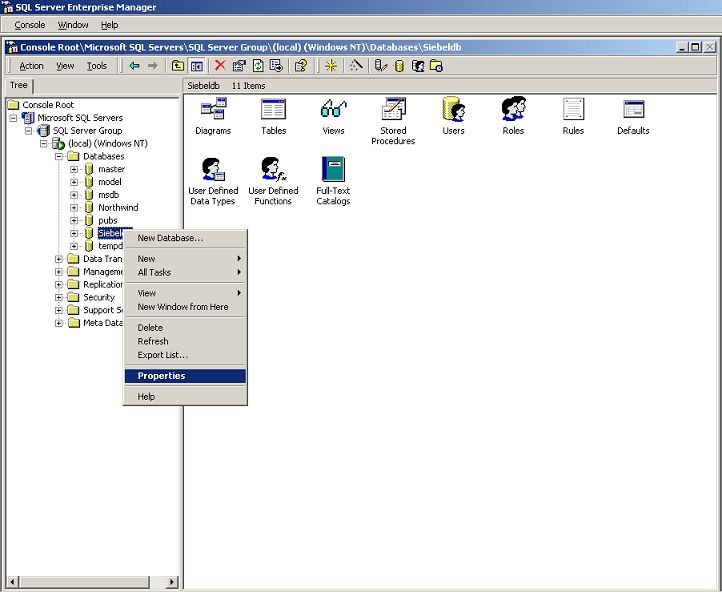
Task: Open Properties toolbar icon
Action: (x=239, y=66)
